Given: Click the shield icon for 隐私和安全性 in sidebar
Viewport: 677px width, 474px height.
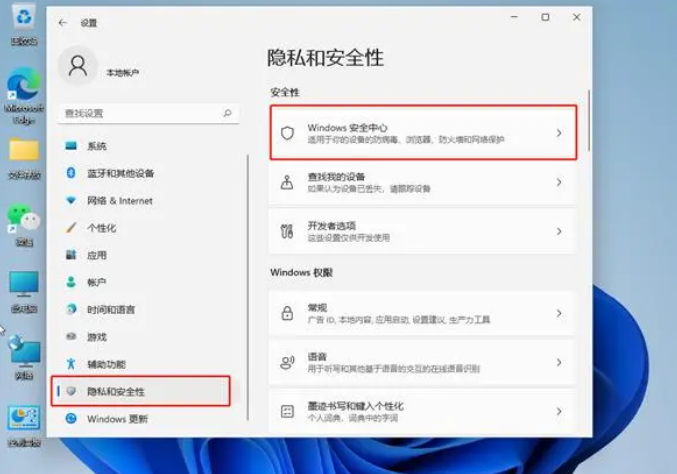Looking at the screenshot, I should [71, 391].
